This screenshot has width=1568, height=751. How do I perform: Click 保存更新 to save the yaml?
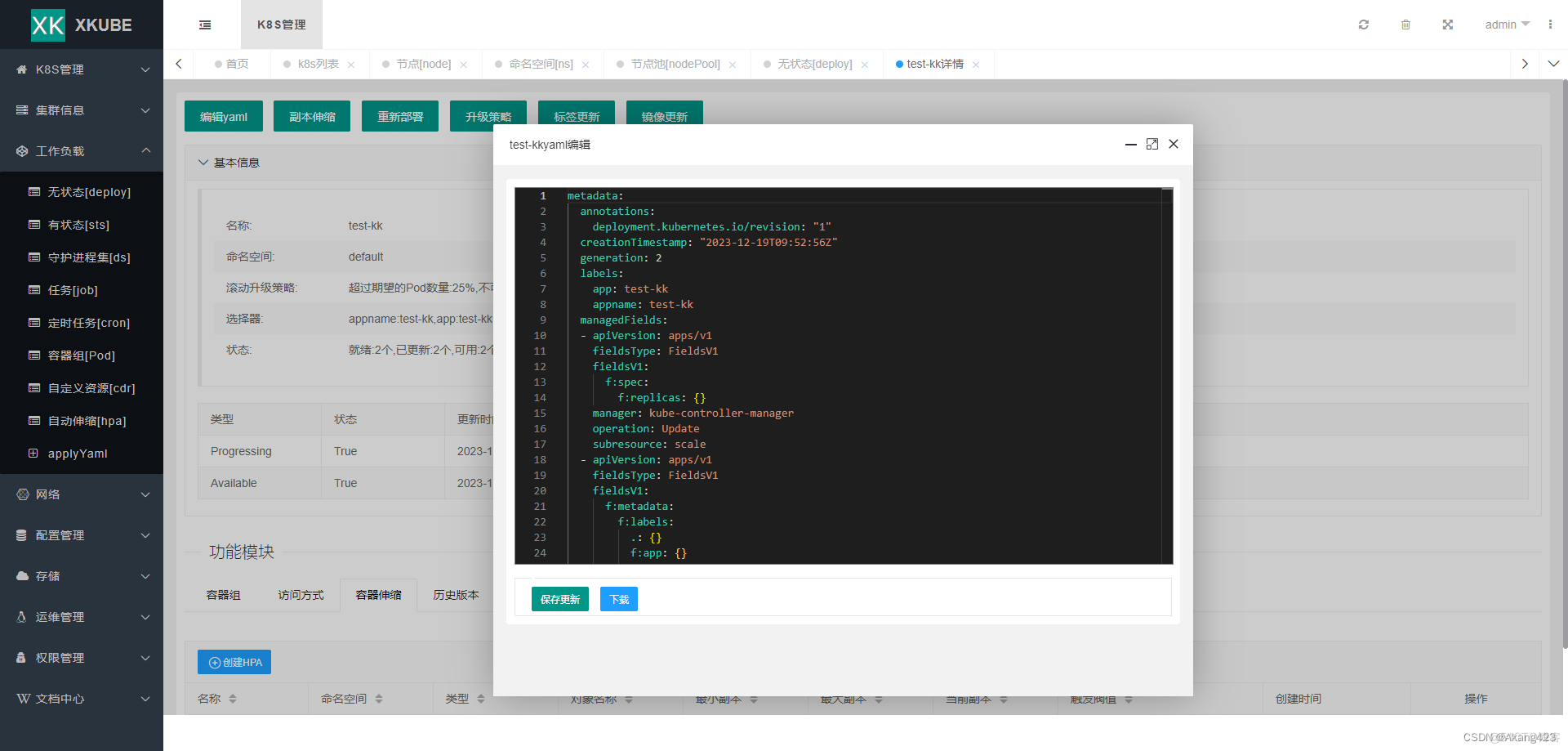tap(560, 599)
